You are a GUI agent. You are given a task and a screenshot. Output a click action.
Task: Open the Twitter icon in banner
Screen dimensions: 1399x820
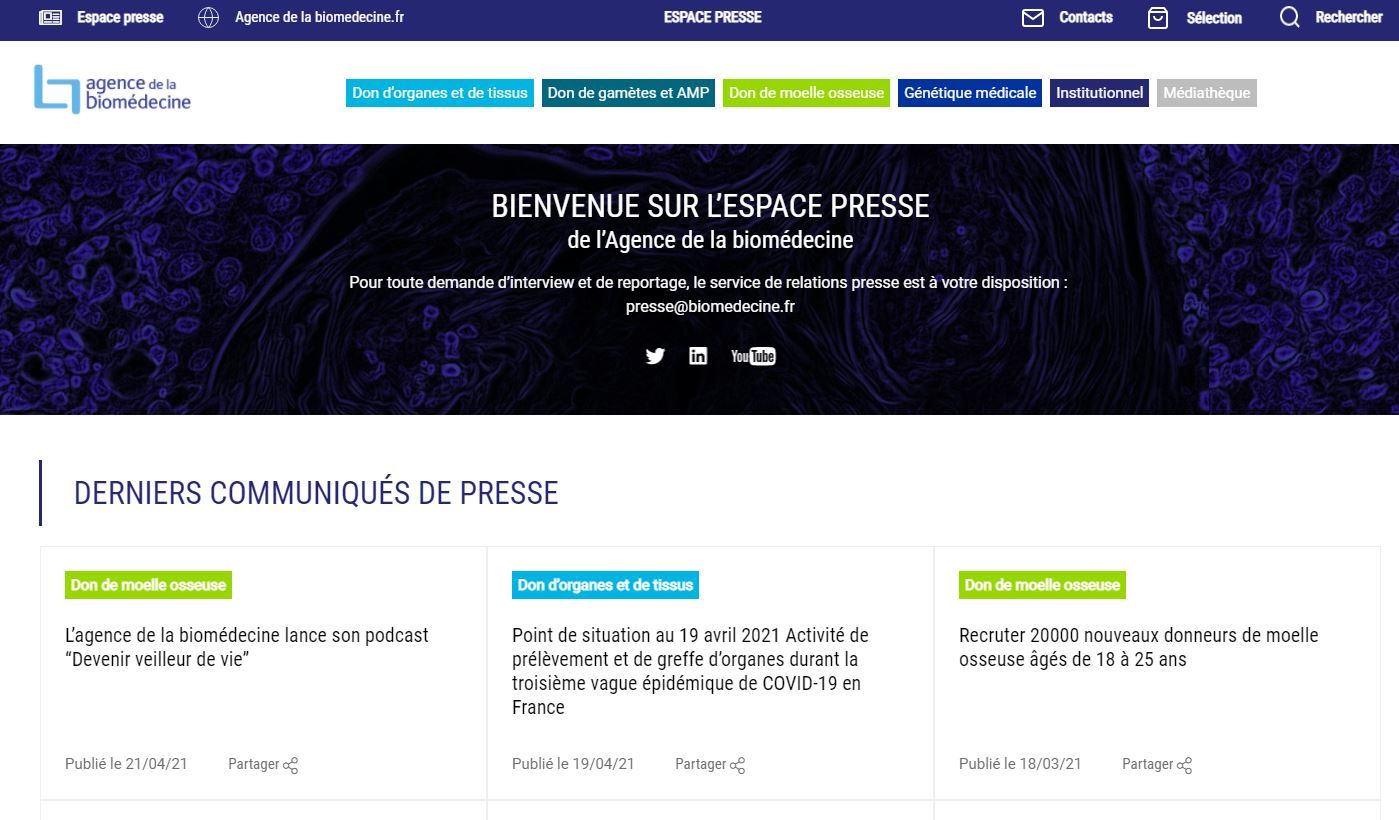[655, 356]
